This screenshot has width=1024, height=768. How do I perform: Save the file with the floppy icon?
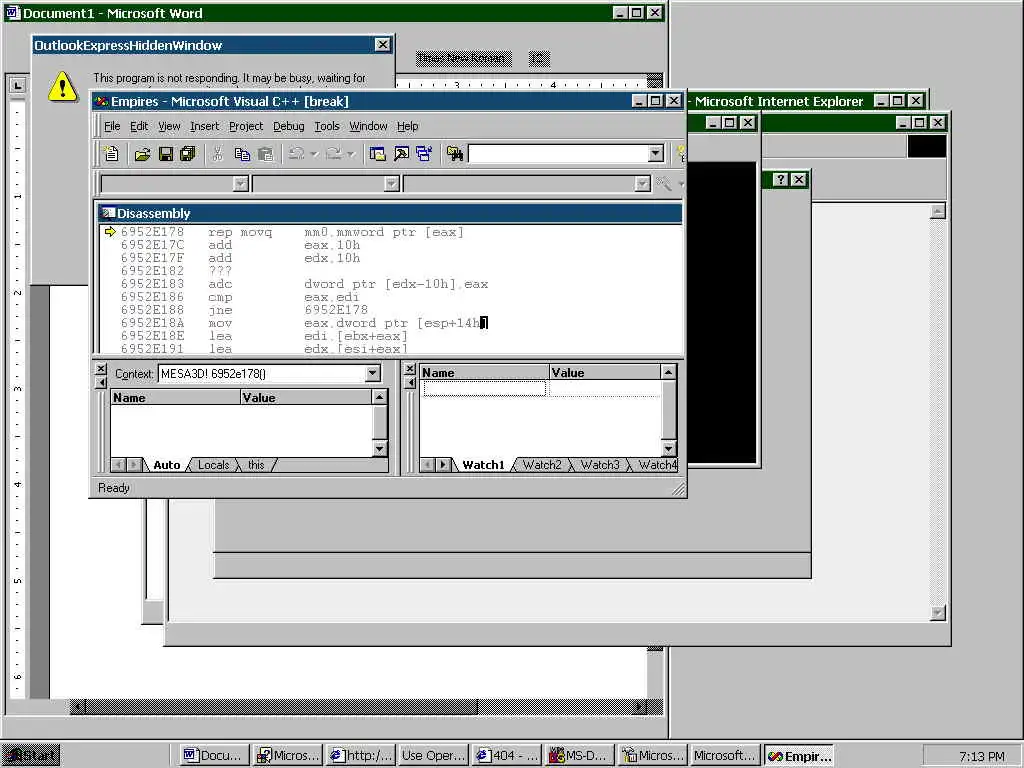(x=166, y=154)
